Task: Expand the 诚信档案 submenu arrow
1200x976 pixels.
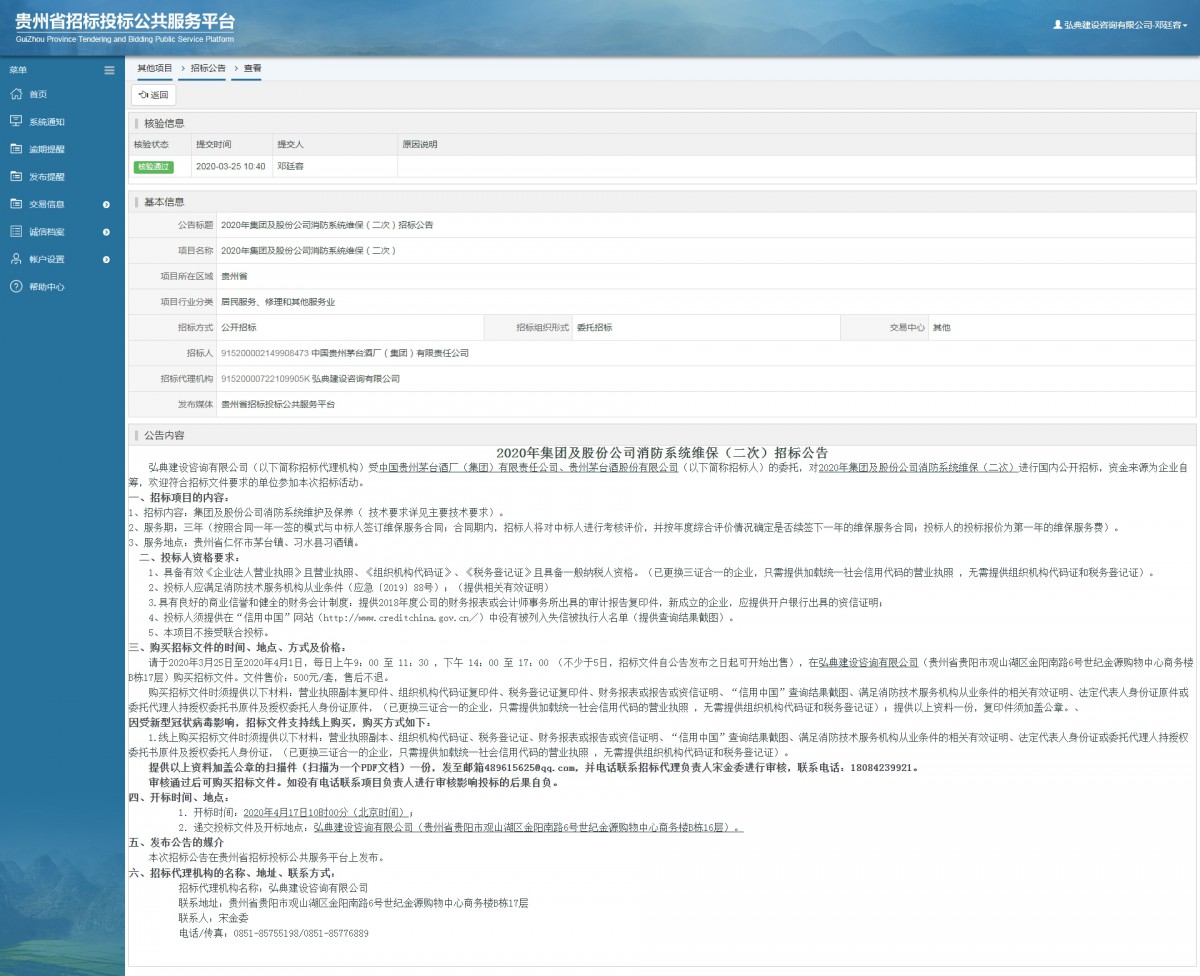Action: 107,232
